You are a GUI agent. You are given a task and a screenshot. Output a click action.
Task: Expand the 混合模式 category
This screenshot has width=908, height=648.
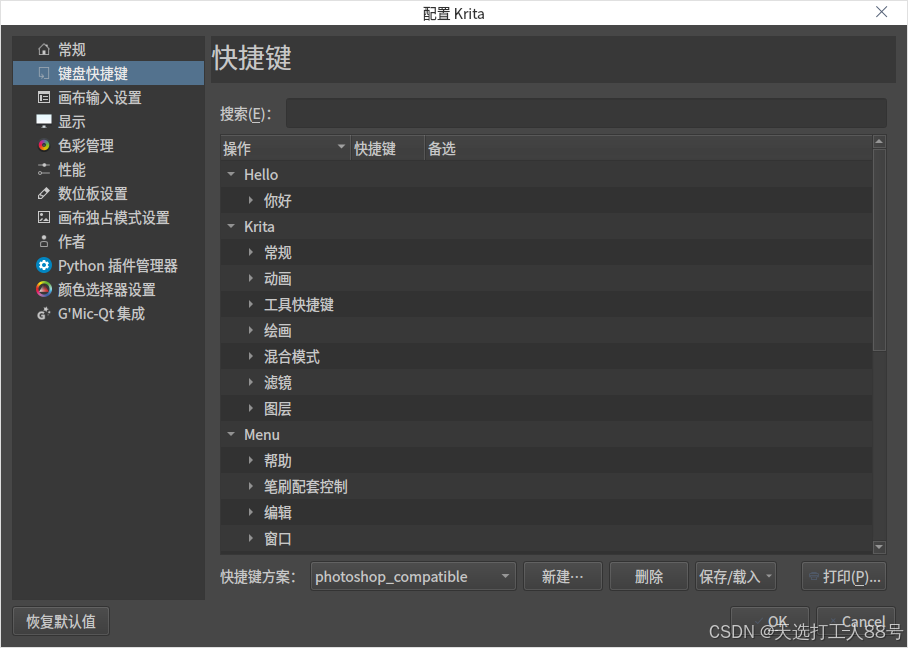(251, 356)
